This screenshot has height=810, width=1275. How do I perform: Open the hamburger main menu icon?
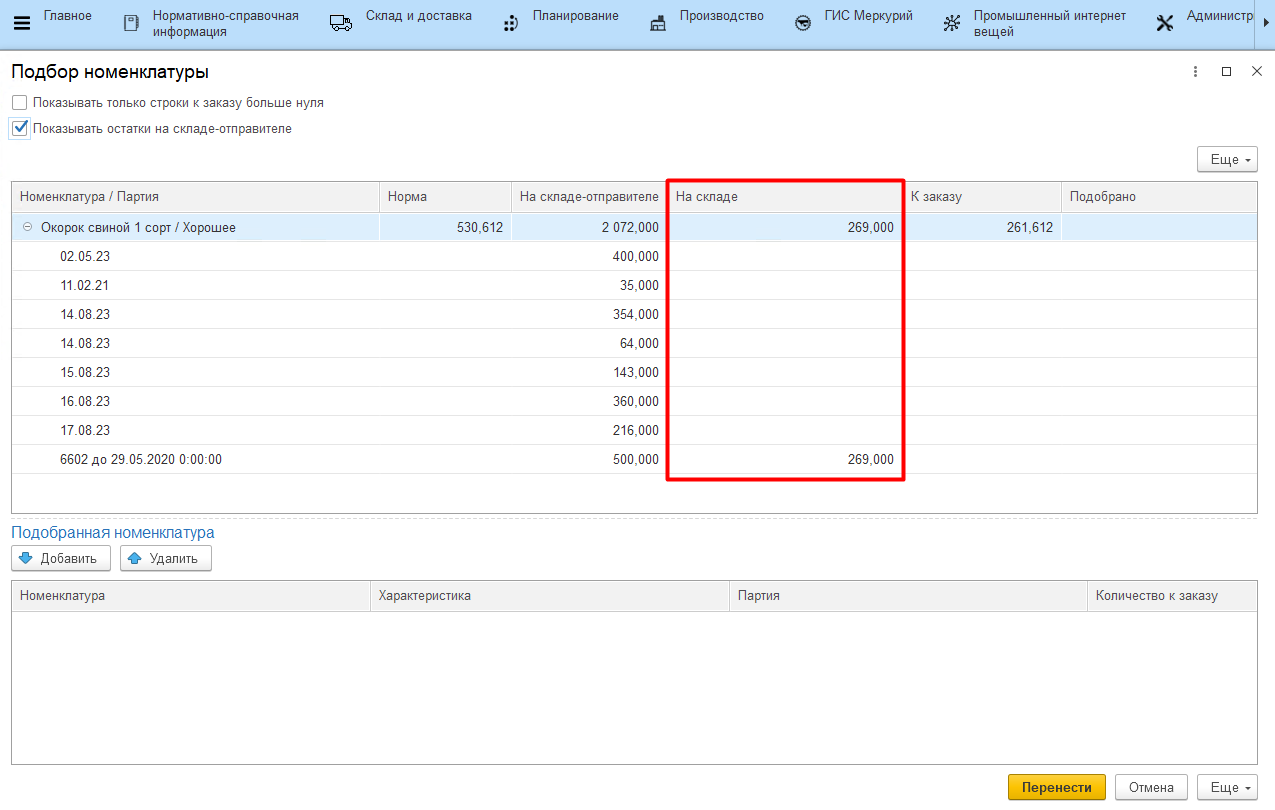(21, 24)
